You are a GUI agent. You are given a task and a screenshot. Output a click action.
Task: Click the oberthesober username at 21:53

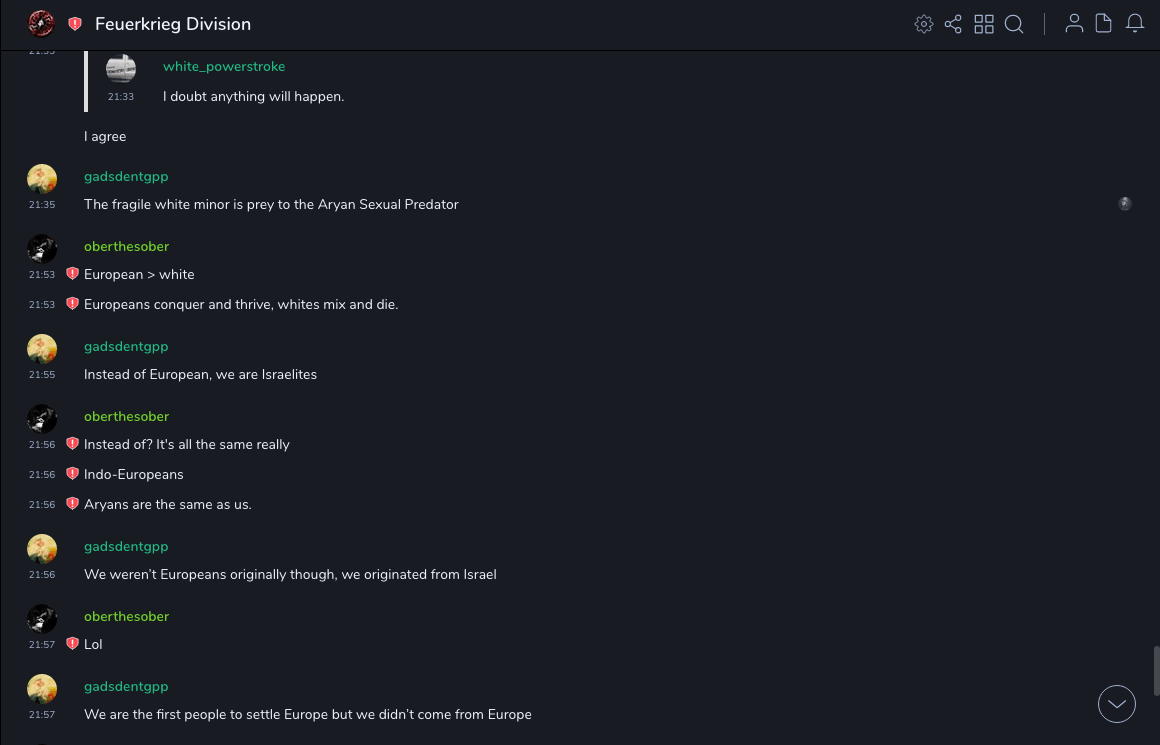[126, 246]
